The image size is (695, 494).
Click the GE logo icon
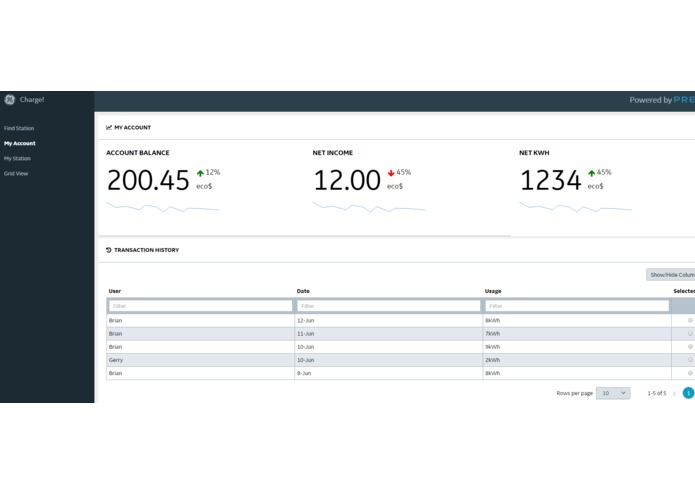(9, 100)
